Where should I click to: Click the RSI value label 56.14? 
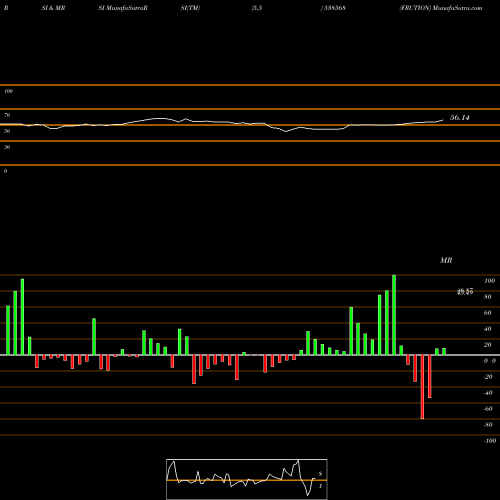point(460,118)
